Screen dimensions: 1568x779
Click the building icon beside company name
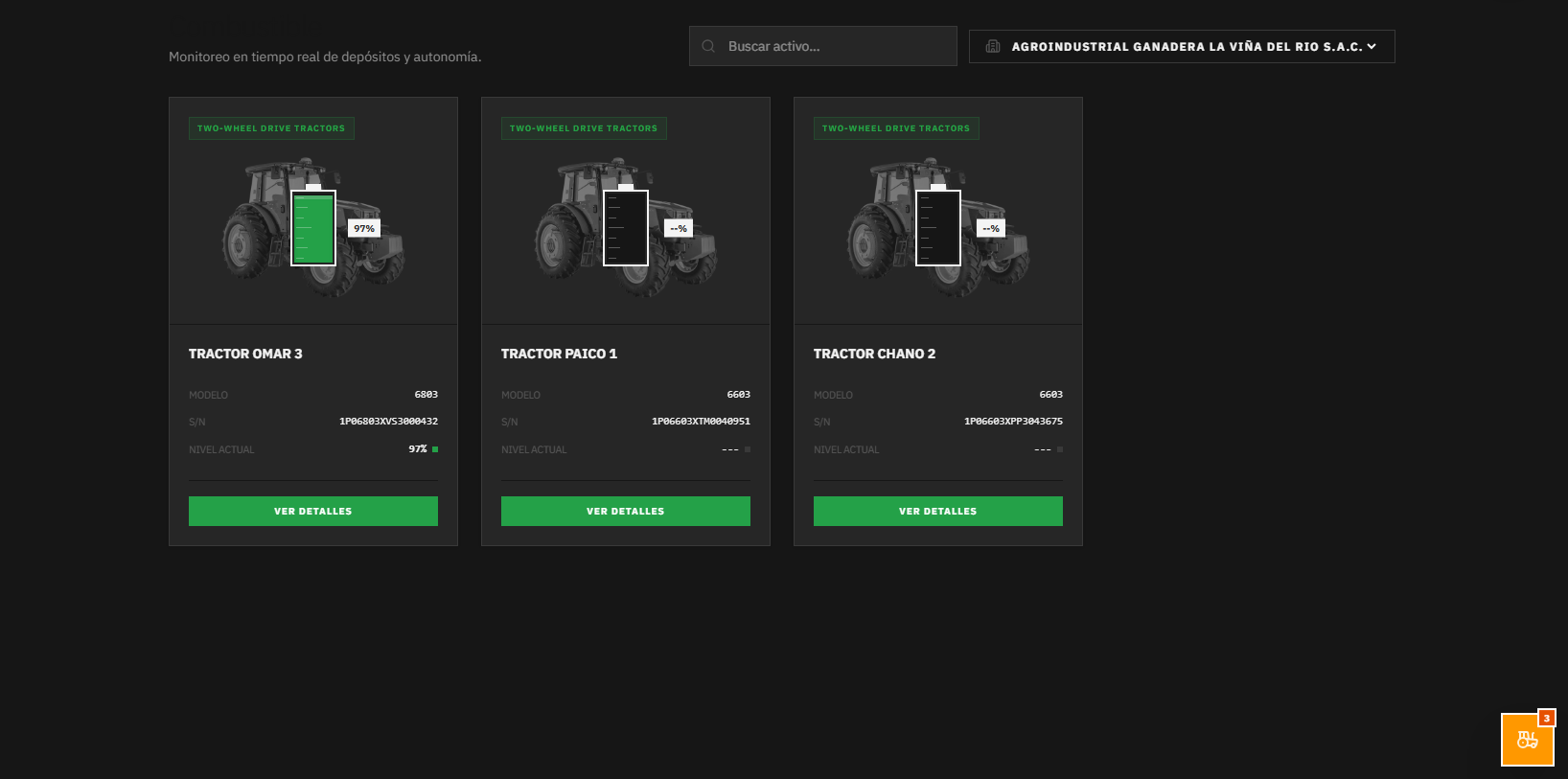point(993,46)
